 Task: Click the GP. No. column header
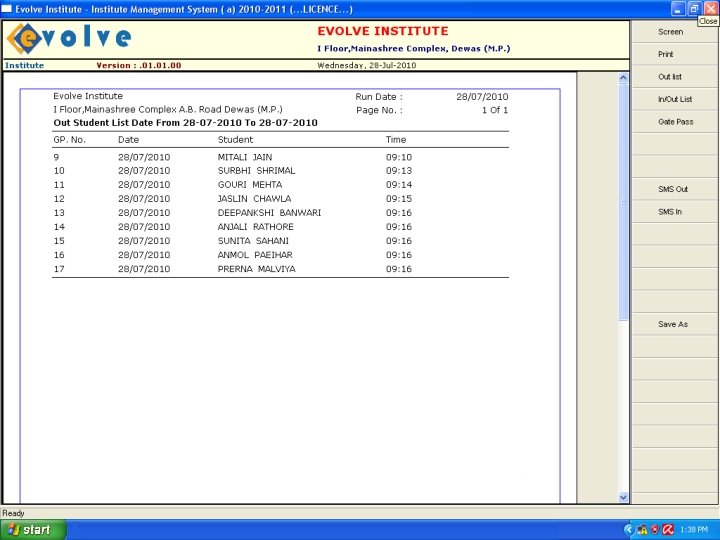click(69, 140)
